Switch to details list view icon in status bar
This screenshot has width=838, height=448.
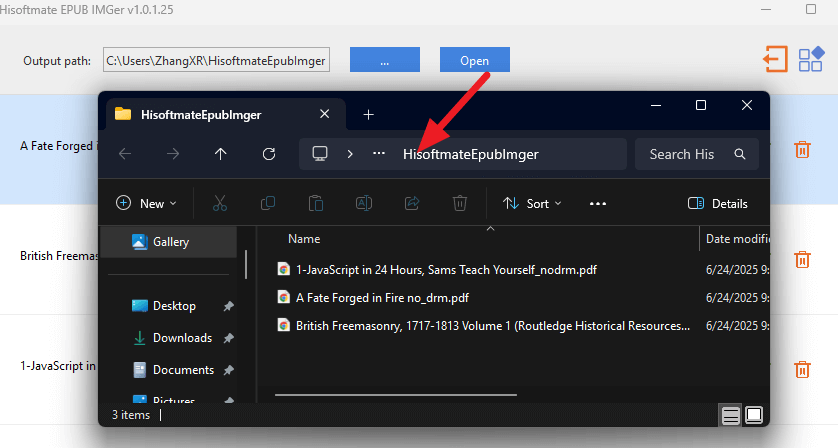click(730, 415)
